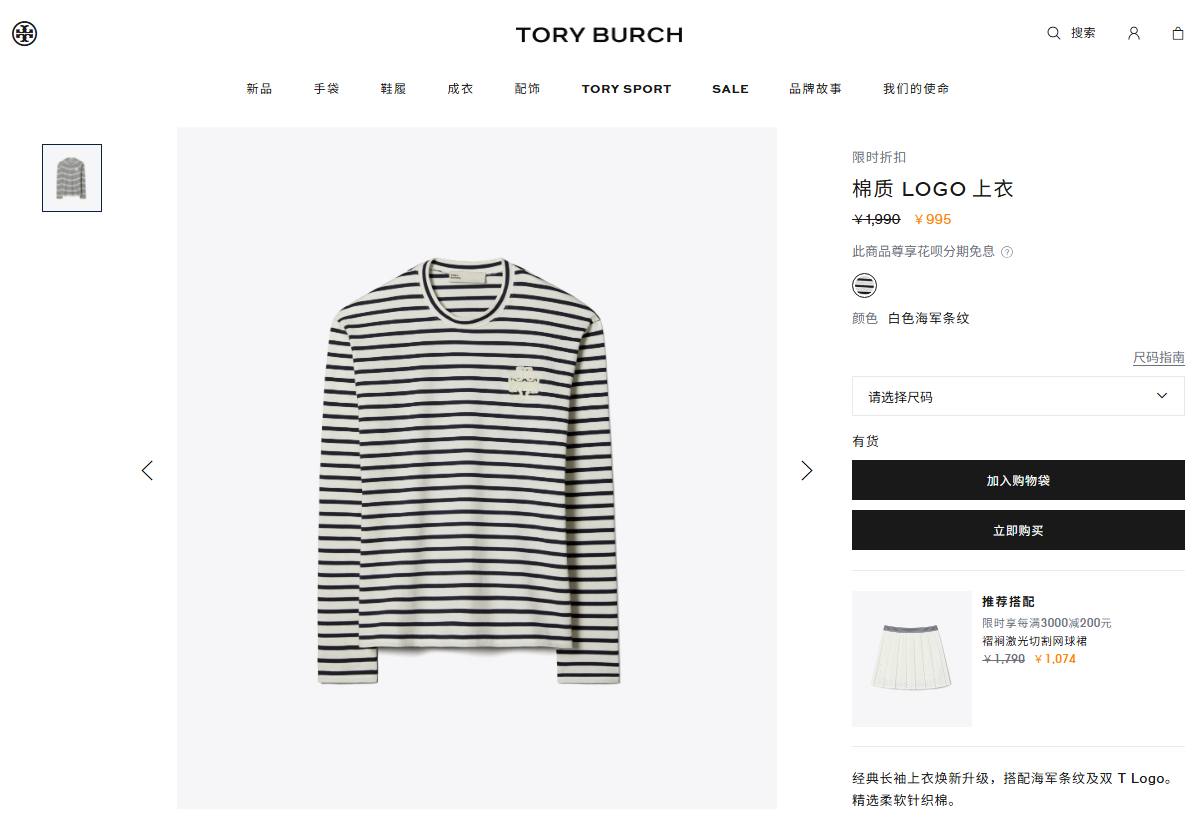Show previous product image with left arrow

point(147,470)
